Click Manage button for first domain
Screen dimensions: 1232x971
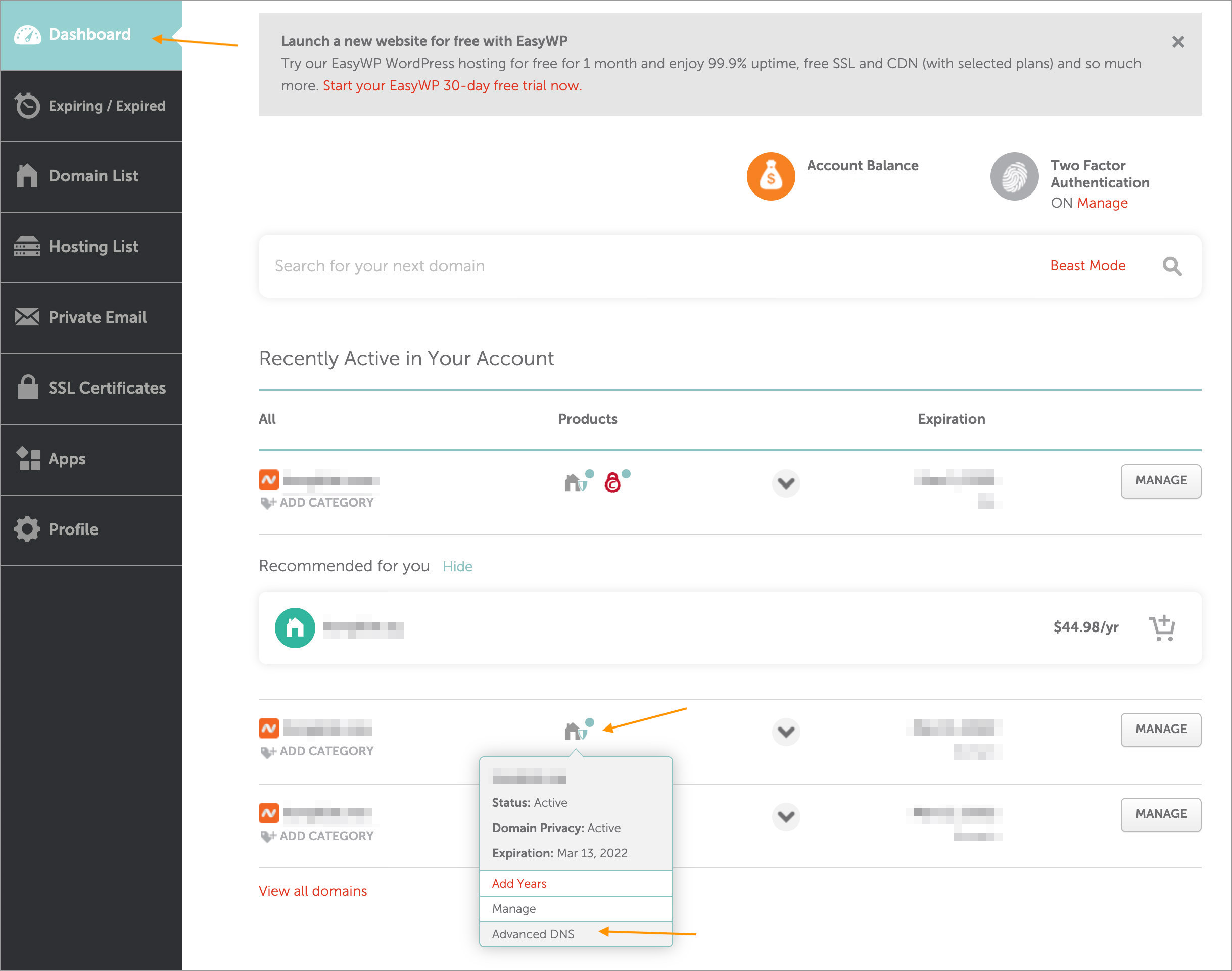(1160, 482)
